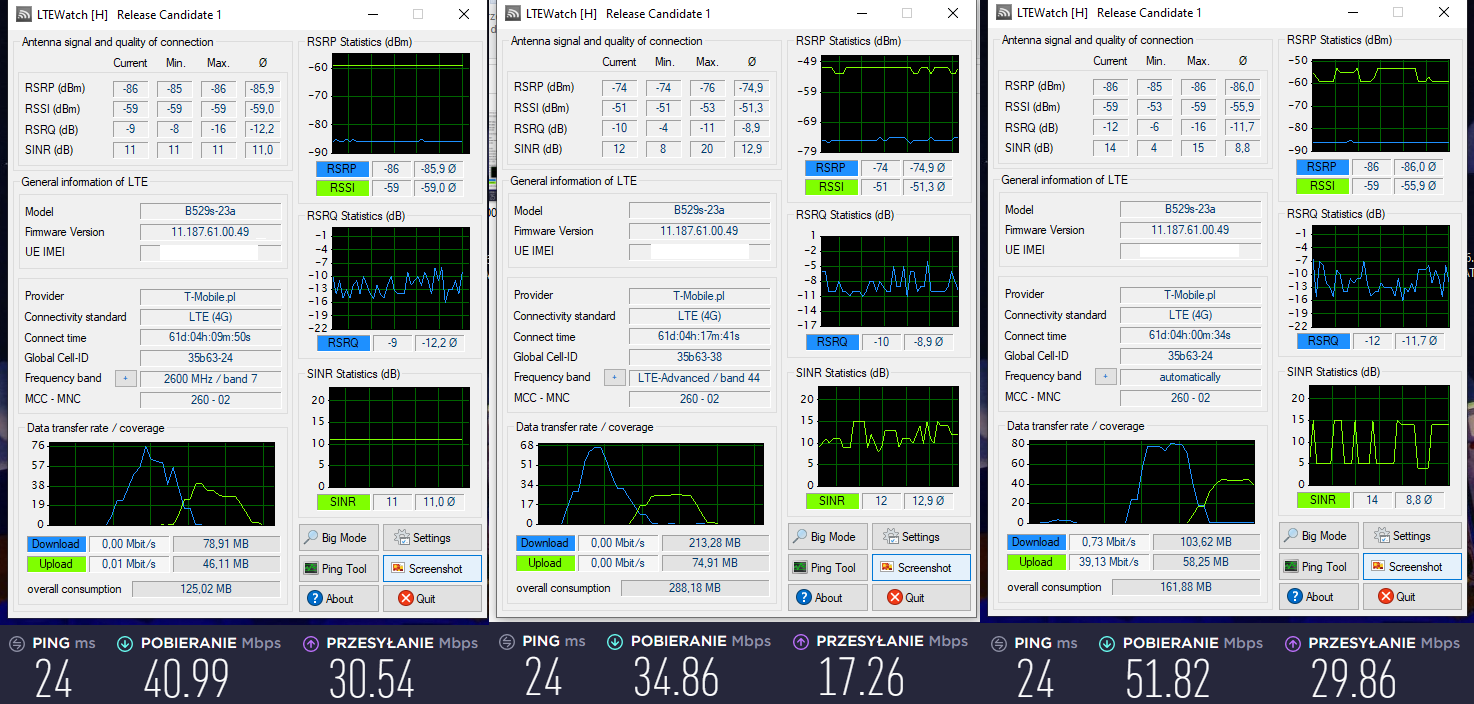Screen dimensions: 1474x704
Task: Click the Connect time field 61d:04h:09m:50s
Action: [210, 338]
